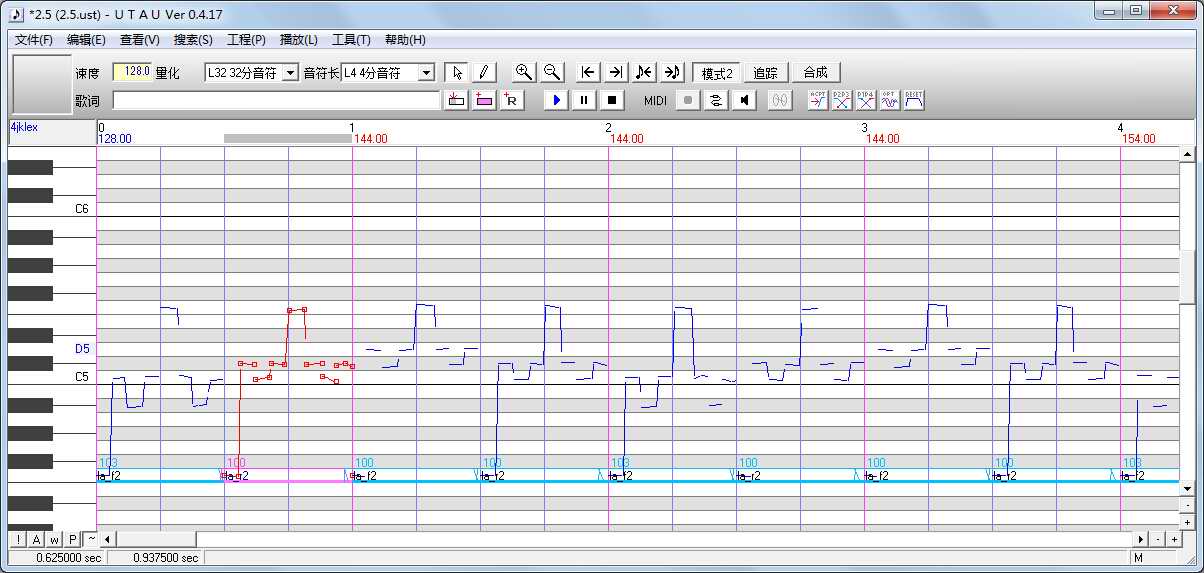Image resolution: width=1204 pixels, height=573 pixels.
Task: Click the horizontal zoom plus button
Action: 1174,539
